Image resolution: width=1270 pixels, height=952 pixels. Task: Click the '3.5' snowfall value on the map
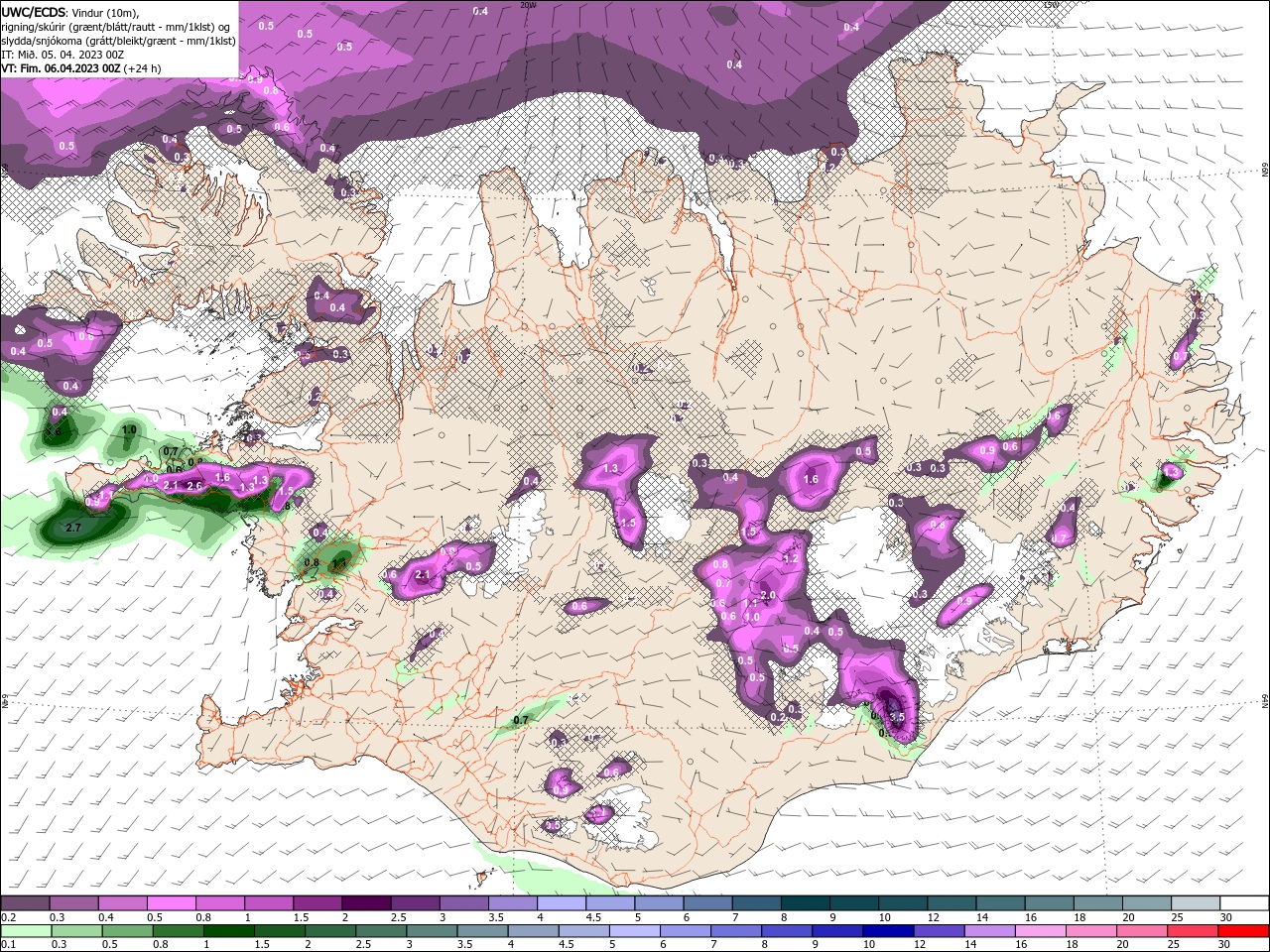tap(897, 717)
